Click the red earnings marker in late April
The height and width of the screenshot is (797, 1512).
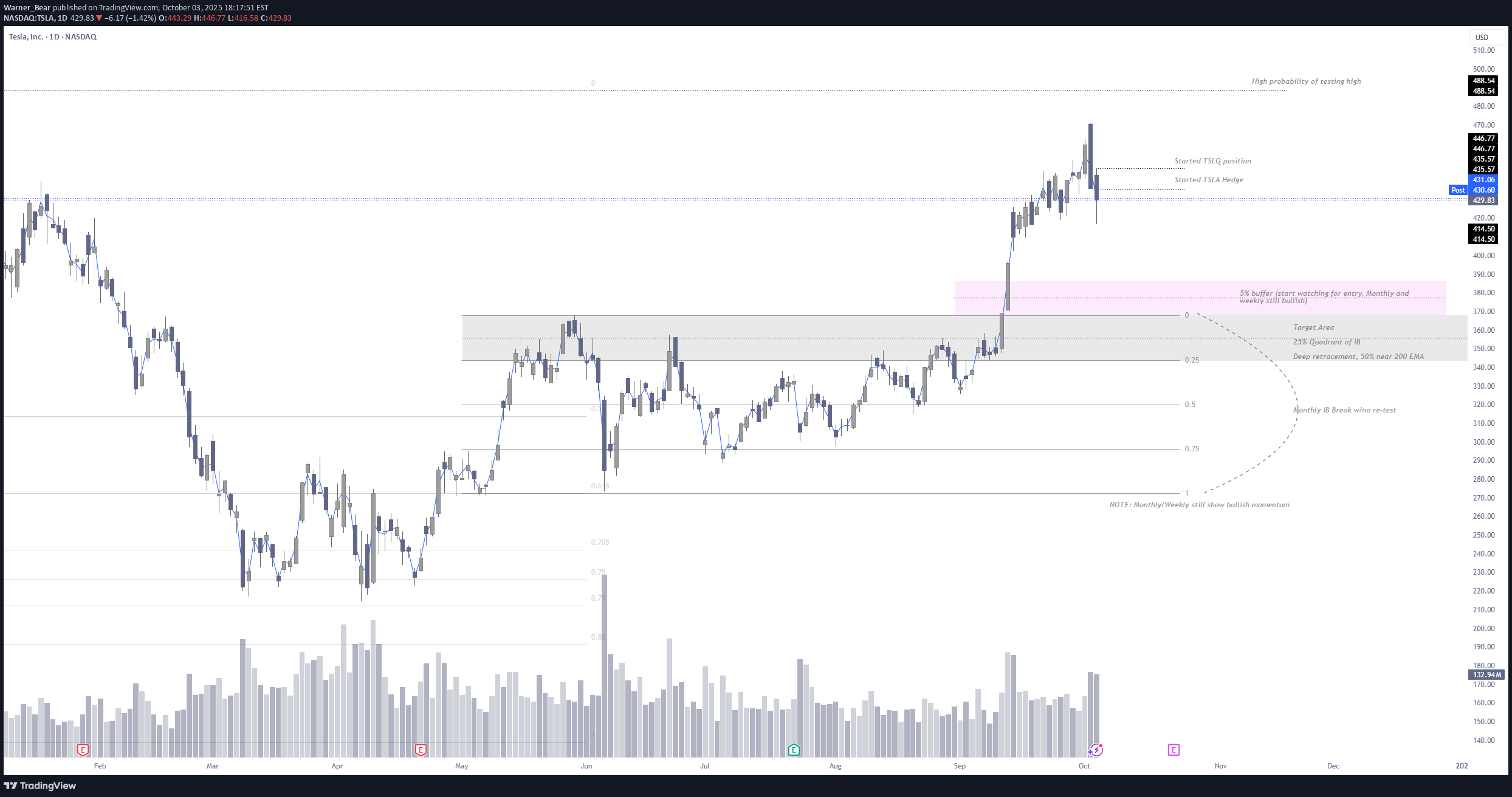click(x=421, y=750)
